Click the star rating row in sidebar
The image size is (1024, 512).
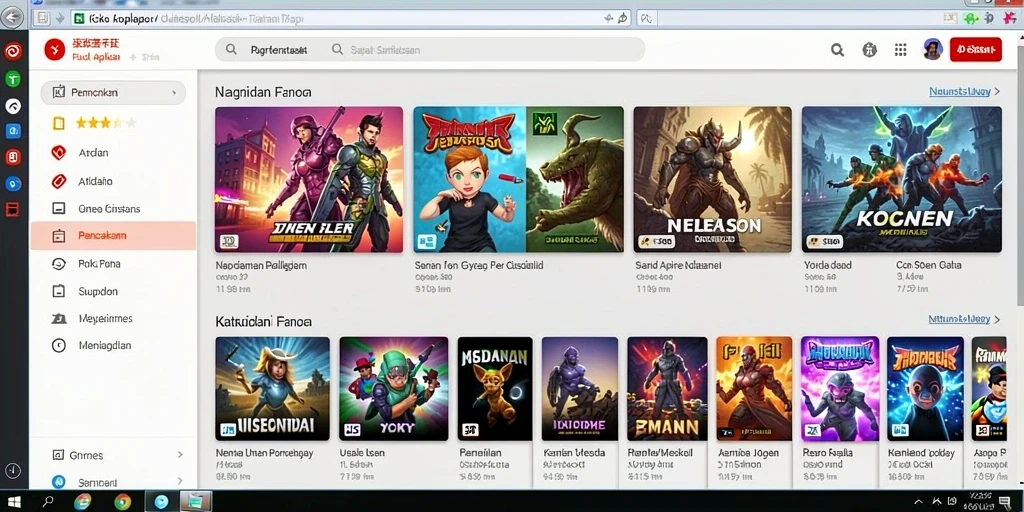[106, 123]
